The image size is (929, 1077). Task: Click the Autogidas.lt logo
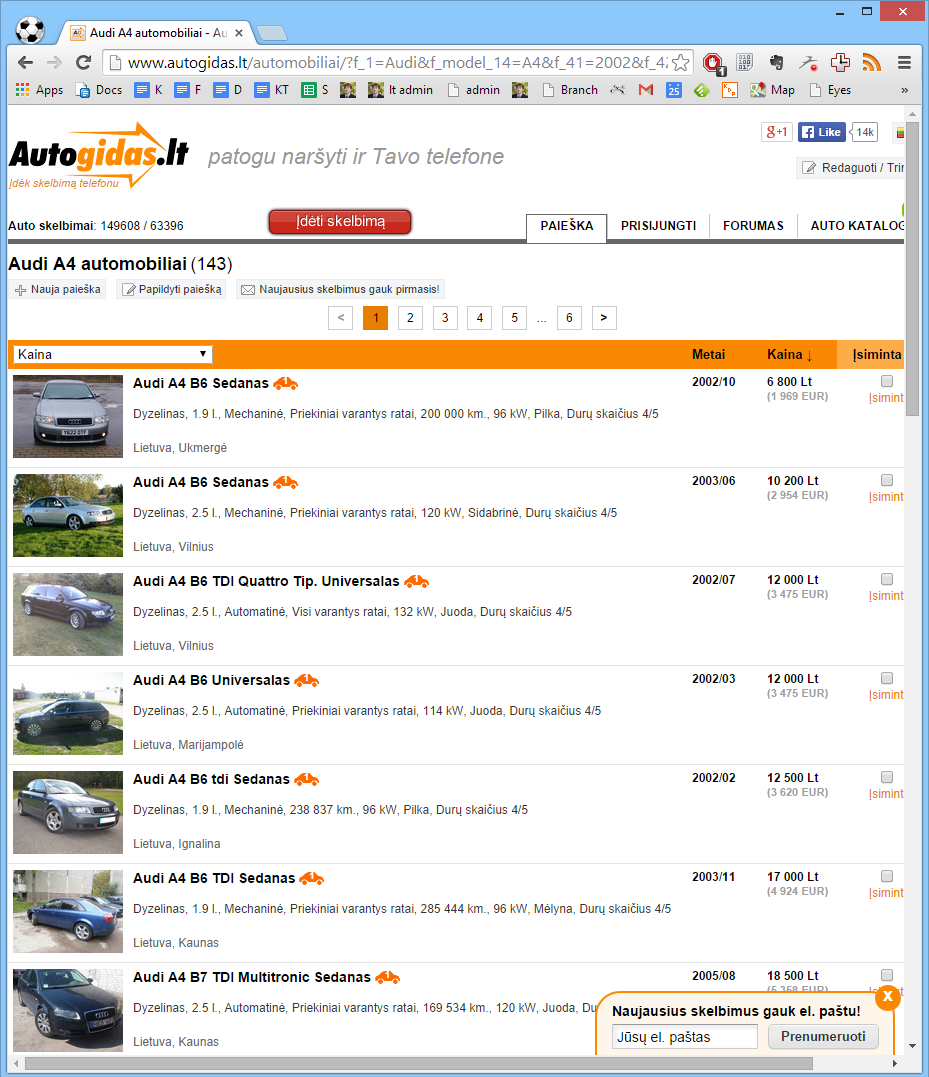tap(99, 155)
